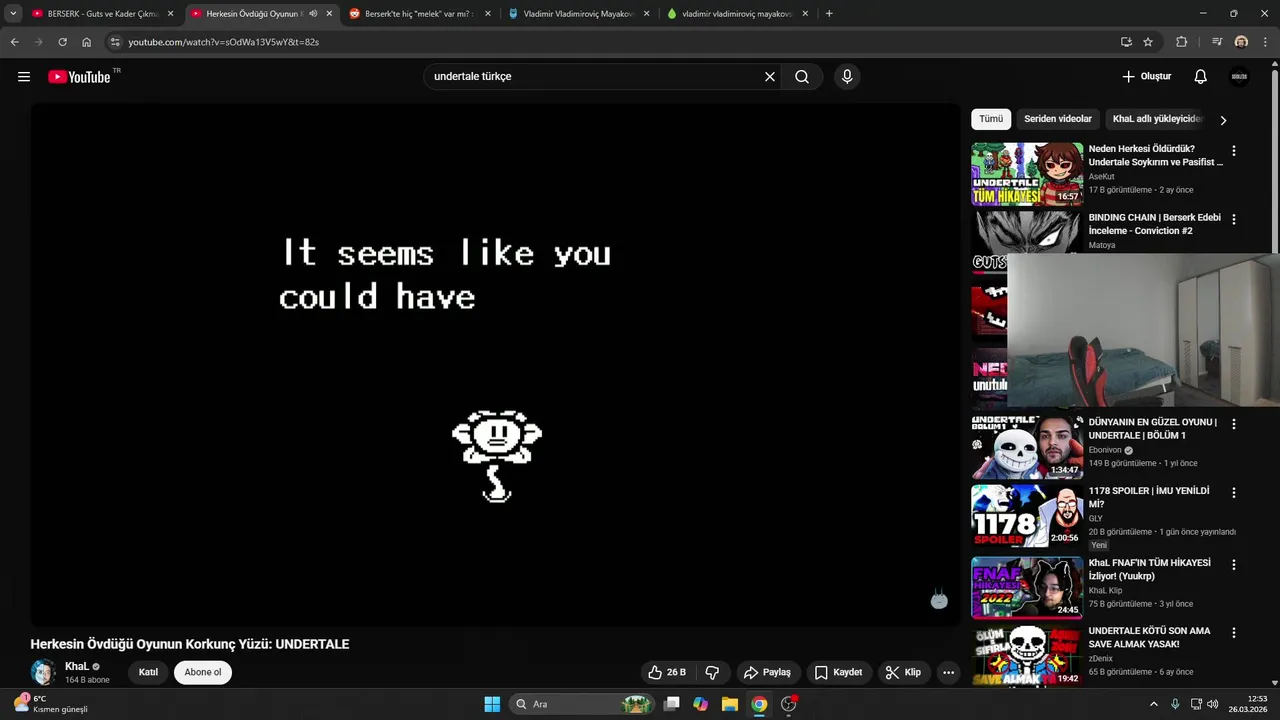
Task: Dislike the Undertale video
Action: pyautogui.click(x=713, y=672)
